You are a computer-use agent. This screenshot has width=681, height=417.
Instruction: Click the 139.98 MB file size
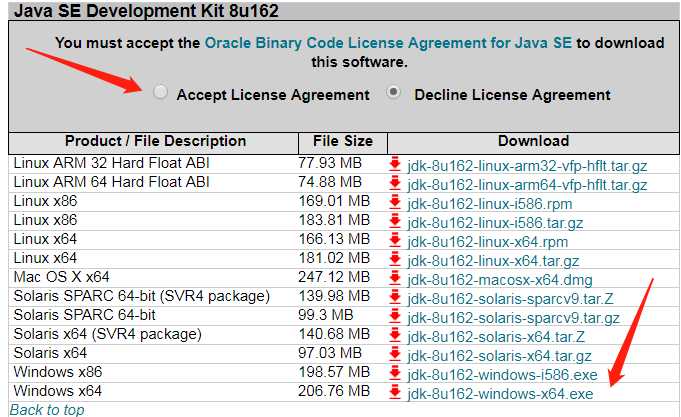pyautogui.click(x=334, y=296)
